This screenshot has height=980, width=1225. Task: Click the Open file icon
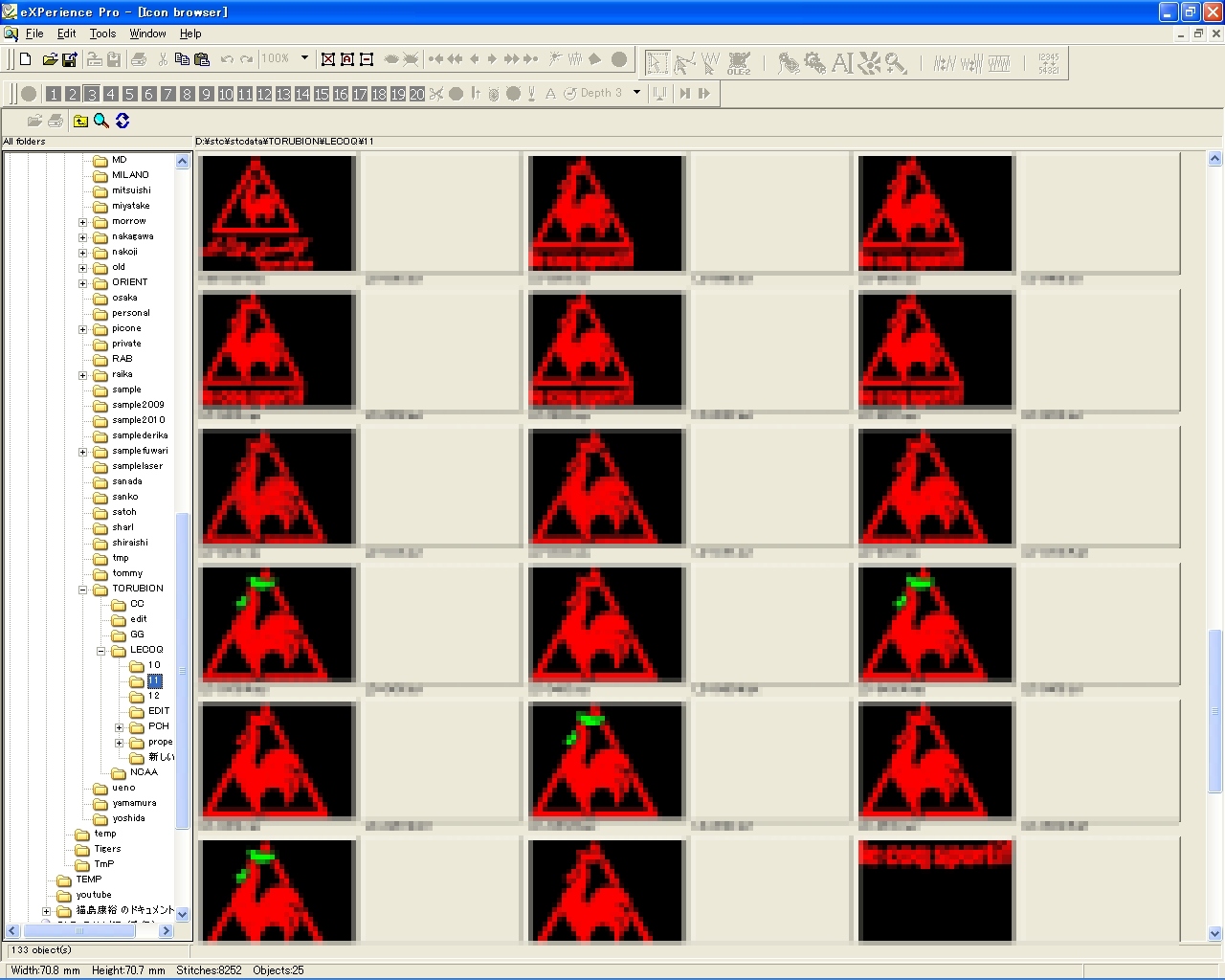[50, 59]
